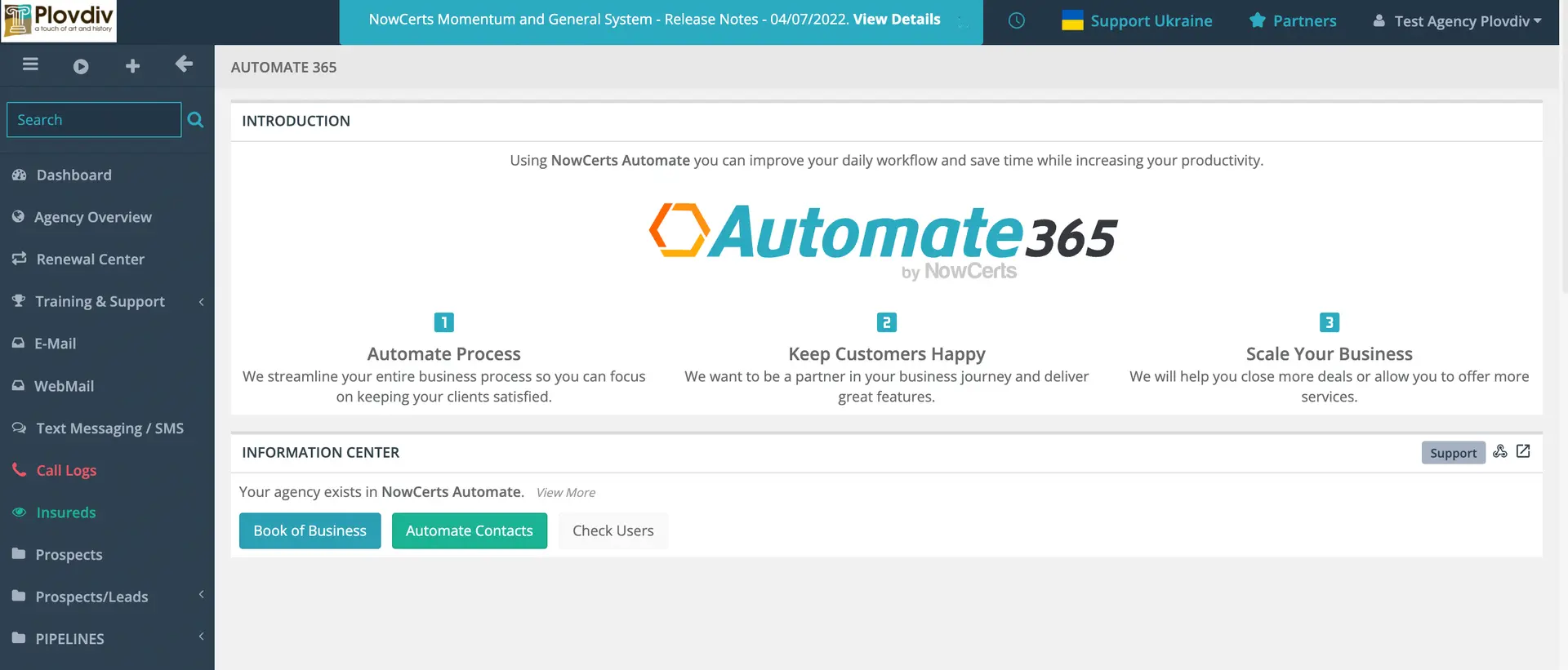1568x670 pixels.
Task: Click the play circle icon in sidebar toolbar
Action: click(81, 66)
